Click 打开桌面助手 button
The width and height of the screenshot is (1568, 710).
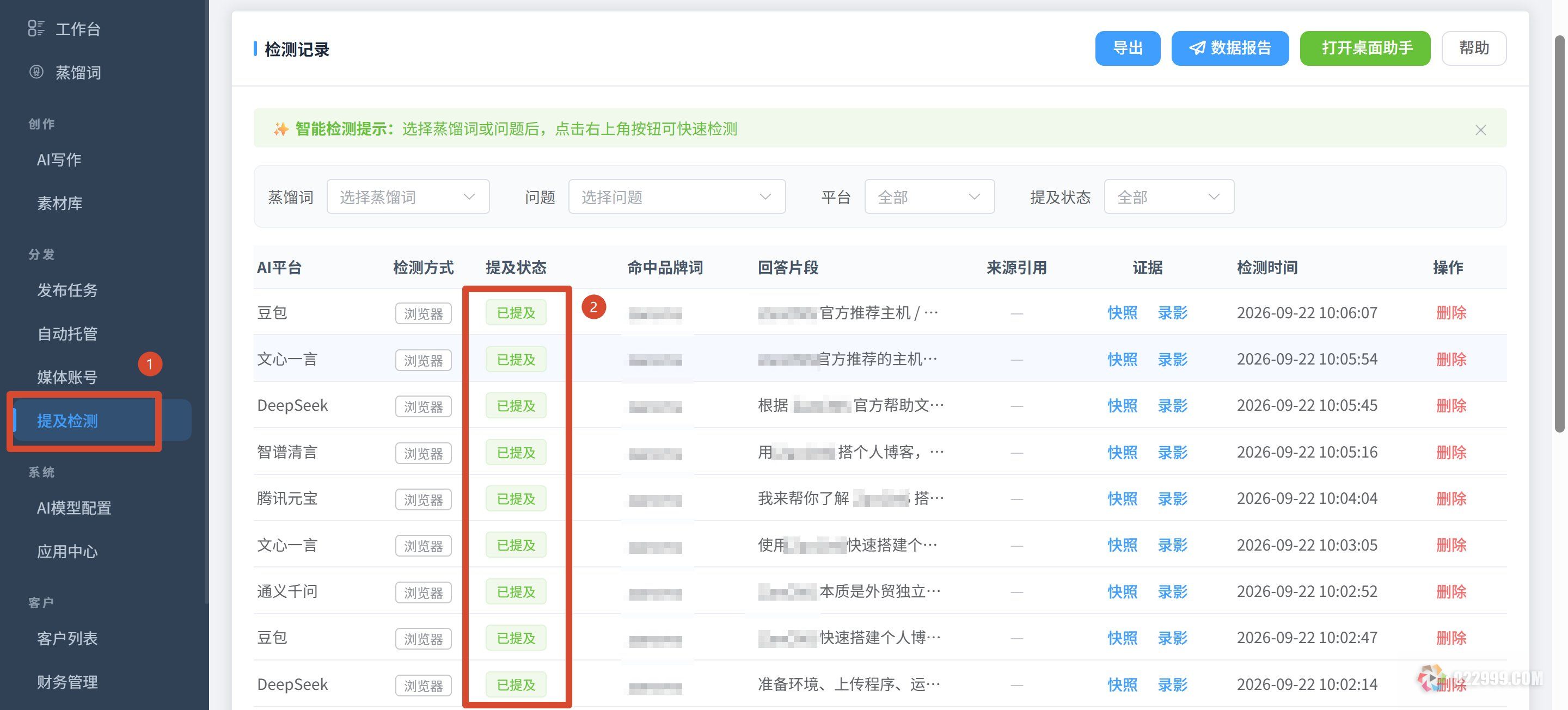(x=1365, y=48)
